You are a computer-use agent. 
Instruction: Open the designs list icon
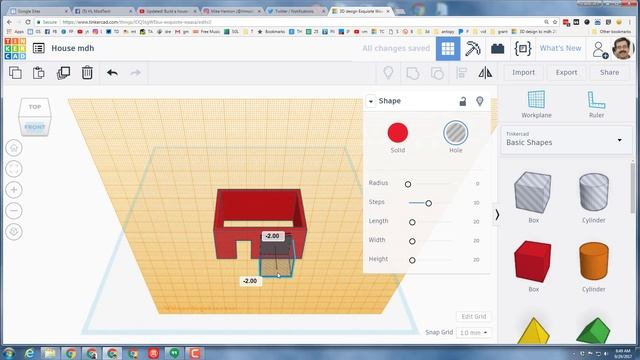pos(39,48)
